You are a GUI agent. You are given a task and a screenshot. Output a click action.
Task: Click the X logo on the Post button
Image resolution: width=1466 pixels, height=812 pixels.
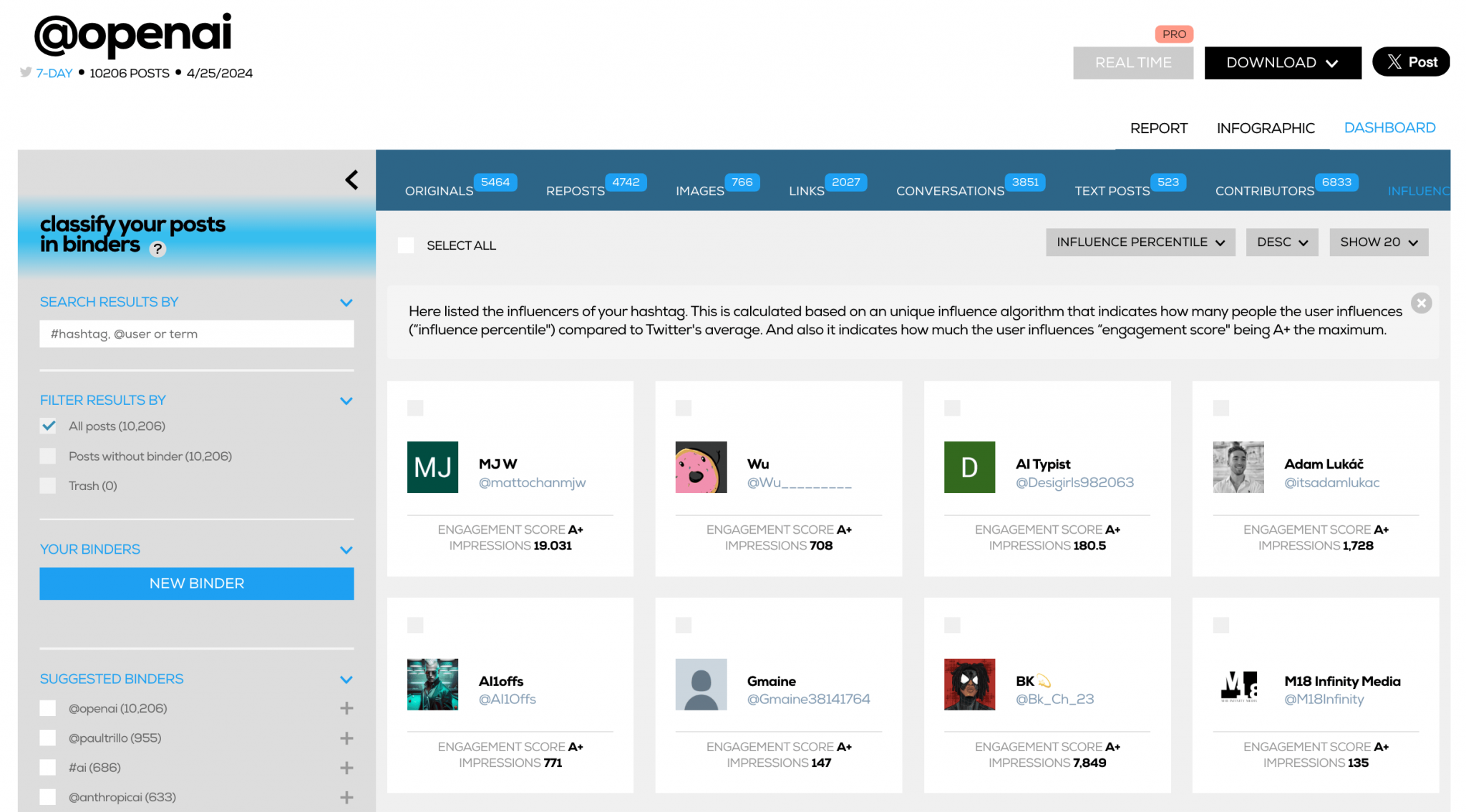pyautogui.click(x=1394, y=62)
